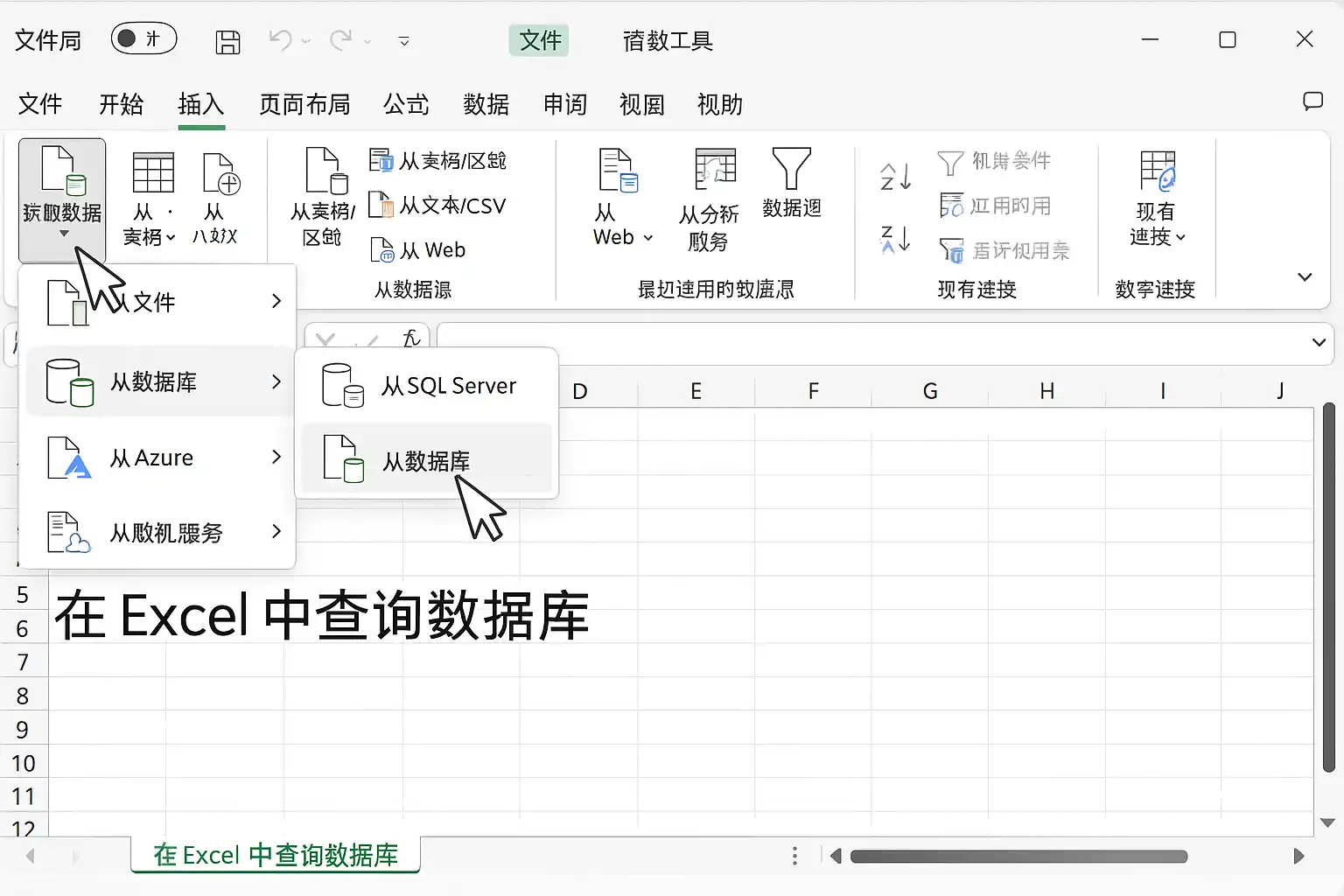Open the 现有连接 connections icon

click(1157, 198)
